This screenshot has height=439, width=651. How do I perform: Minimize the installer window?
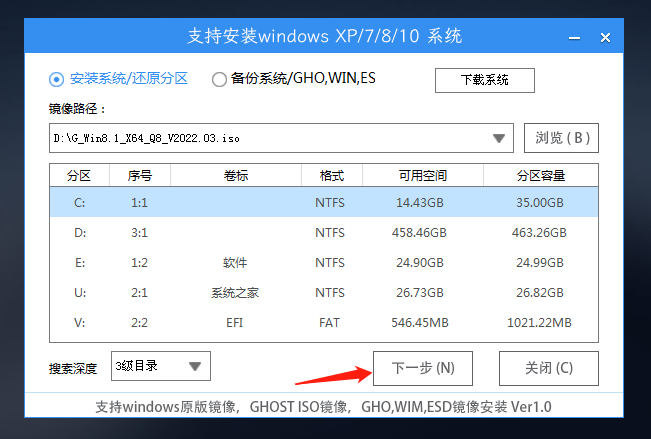572,37
